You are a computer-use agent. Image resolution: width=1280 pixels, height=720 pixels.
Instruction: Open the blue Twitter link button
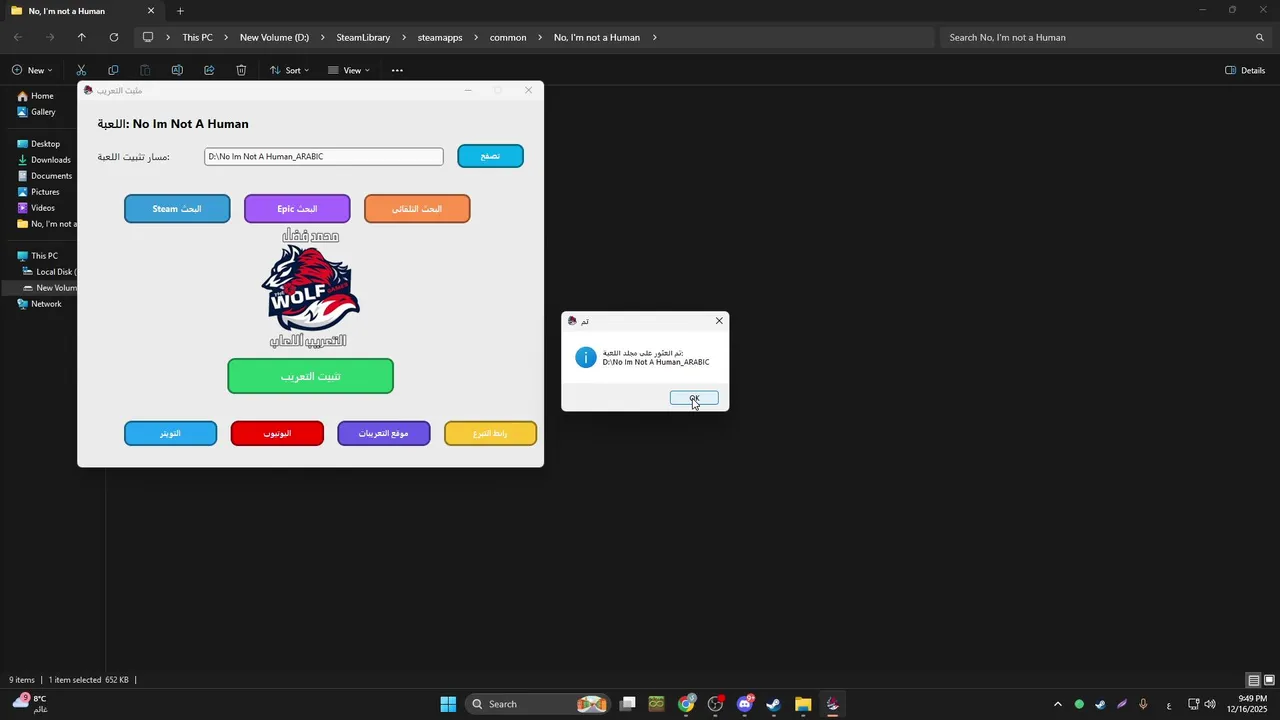tap(170, 433)
